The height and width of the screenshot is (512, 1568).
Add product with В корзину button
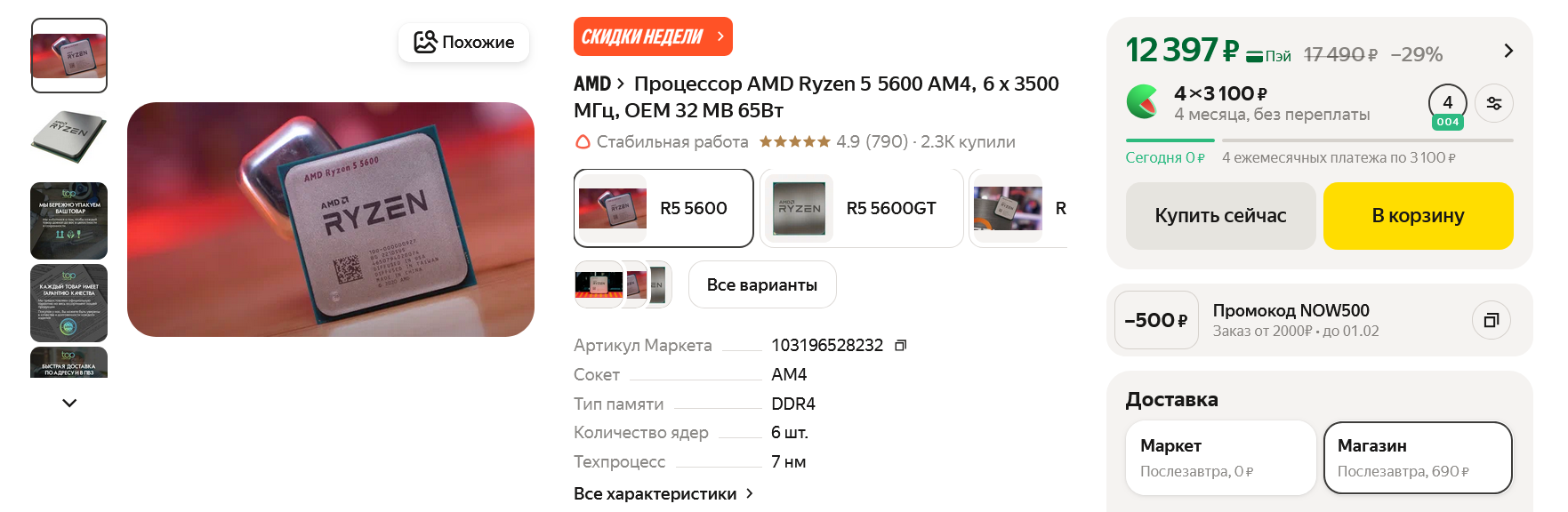click(1418, 216)
